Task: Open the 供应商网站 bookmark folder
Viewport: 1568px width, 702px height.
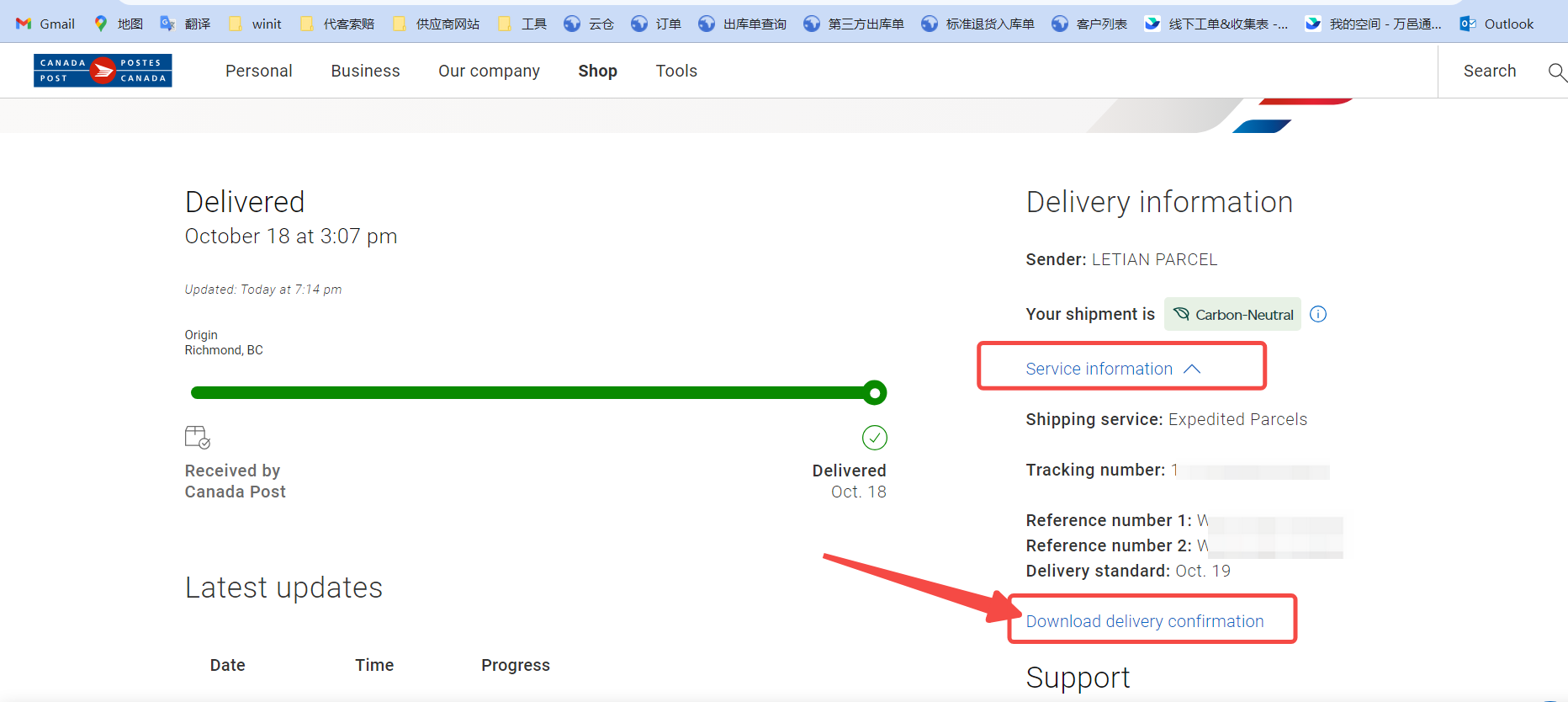Action: [436, 24]
